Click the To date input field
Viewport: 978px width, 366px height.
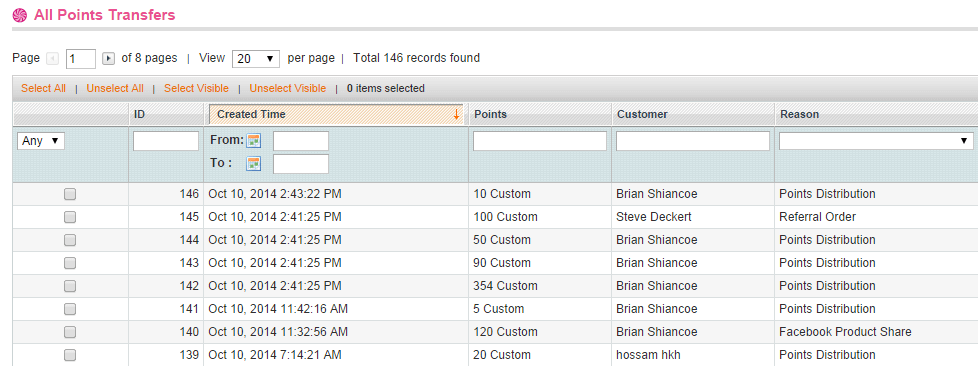pyautogui.click(x=301, y=164)
